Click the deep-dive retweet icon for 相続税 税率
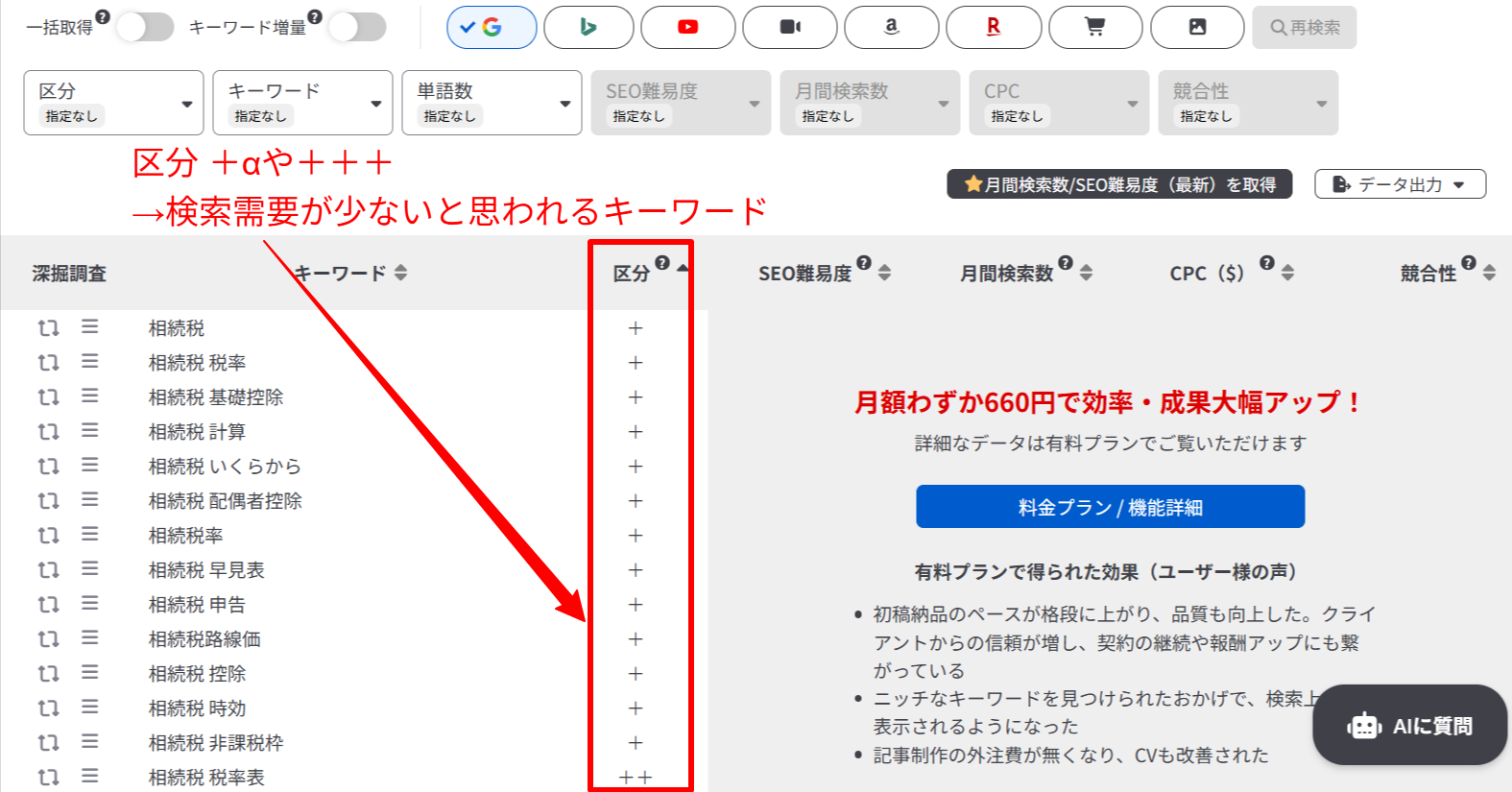1512x792 pixels. pos(48,362)
